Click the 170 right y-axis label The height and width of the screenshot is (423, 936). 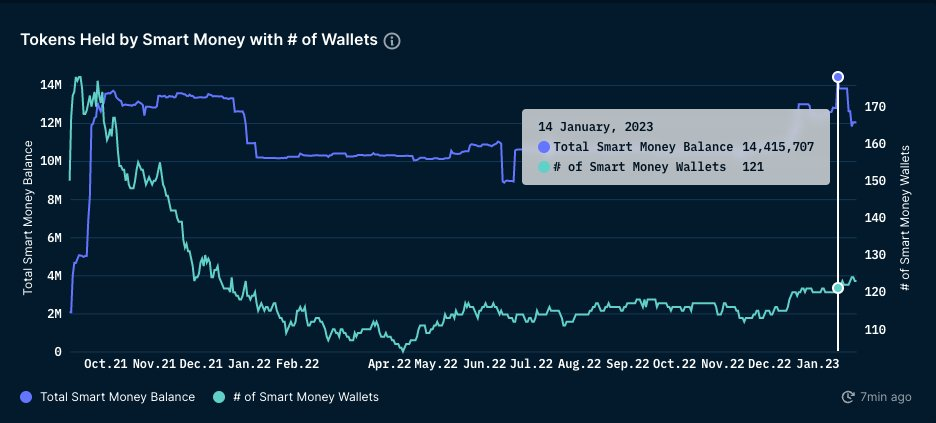click(875, 107)
